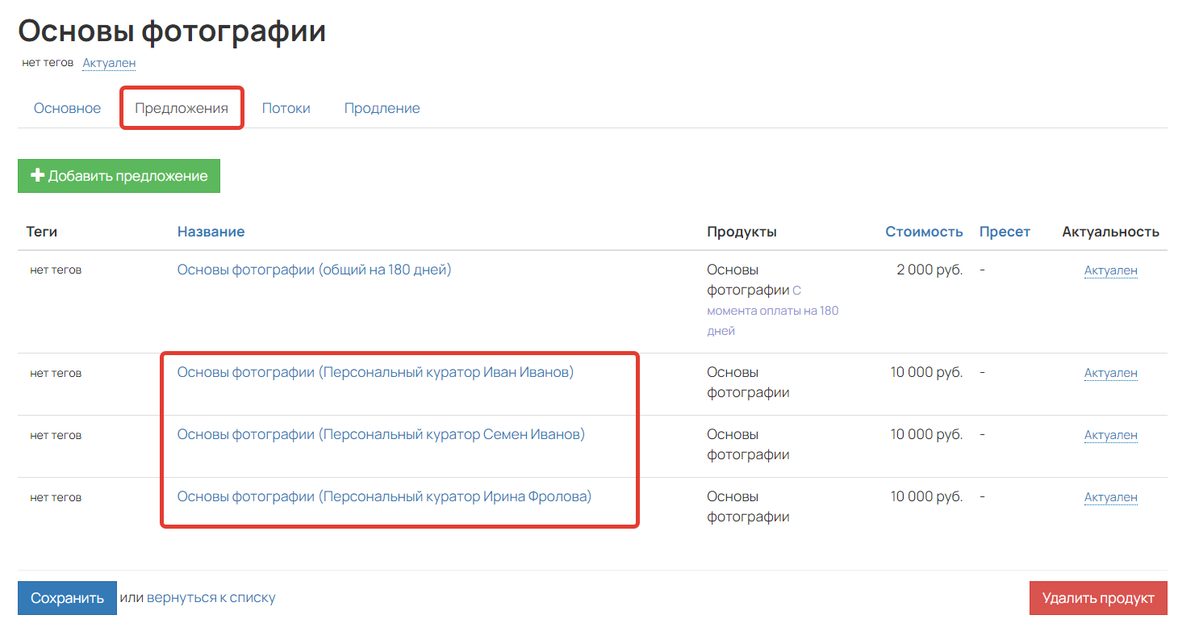Toggle Актуален for the Иван Иванов offer
This screenshot has width=1199, height=636.
[x=1110, y=373]
